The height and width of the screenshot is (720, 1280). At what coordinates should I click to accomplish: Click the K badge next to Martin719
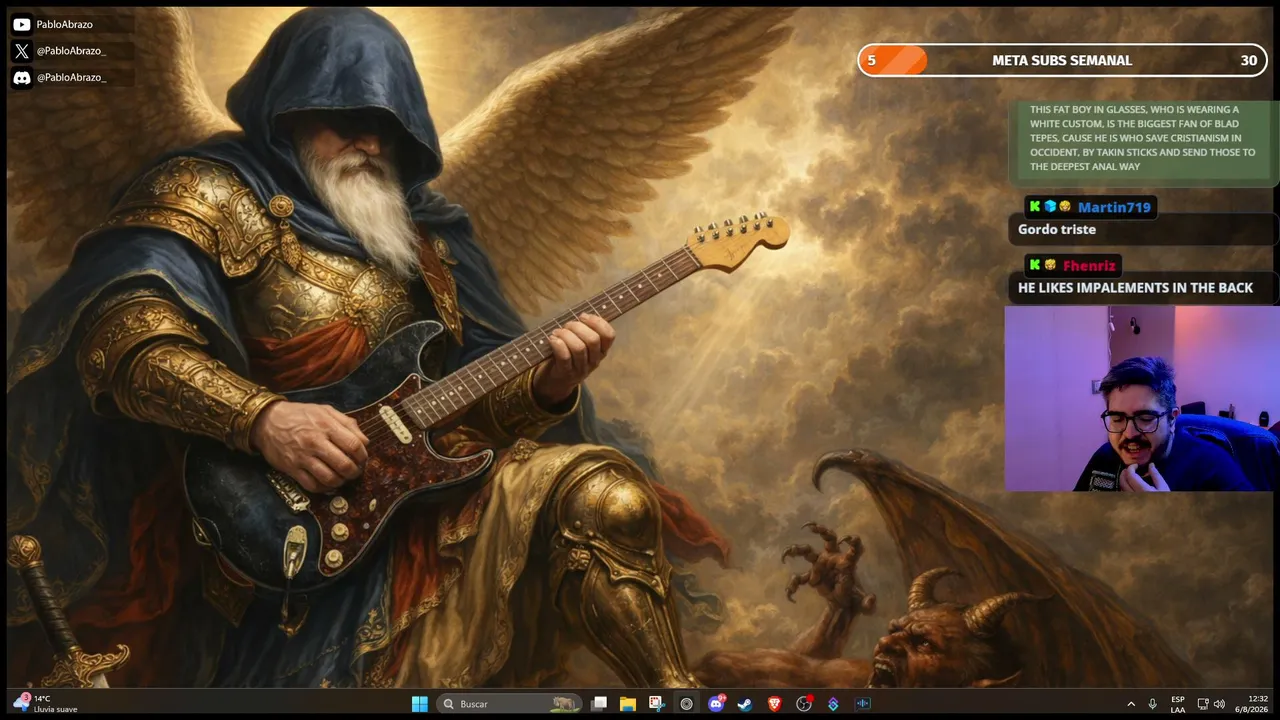pos(1034,207)
